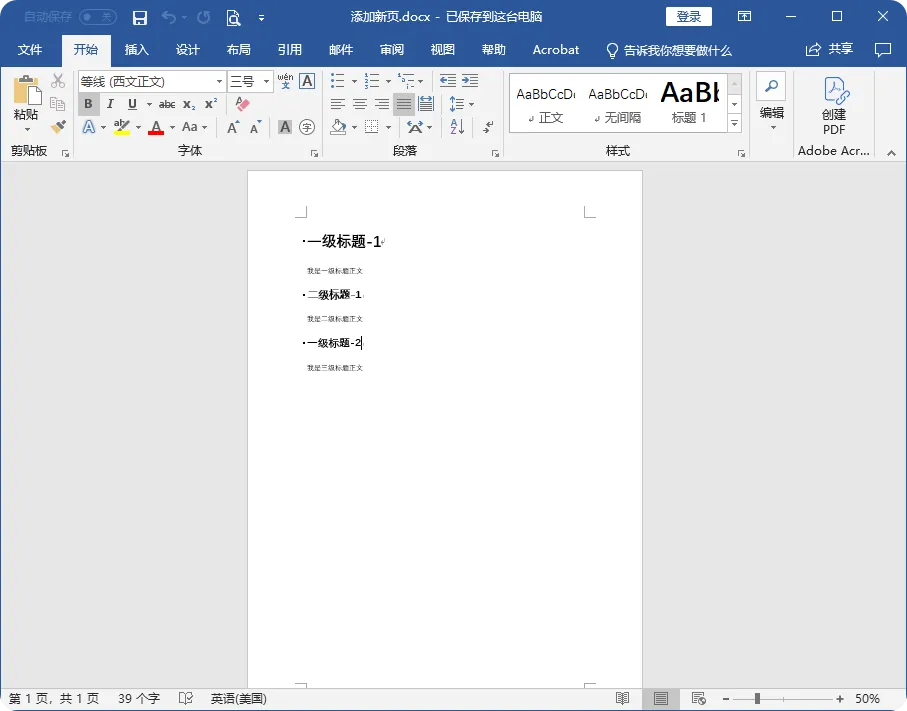The image size is (907, 711).
Task: Click the Redo/Repeat icon
Action: pyautogui.click(x=204, y=17)
